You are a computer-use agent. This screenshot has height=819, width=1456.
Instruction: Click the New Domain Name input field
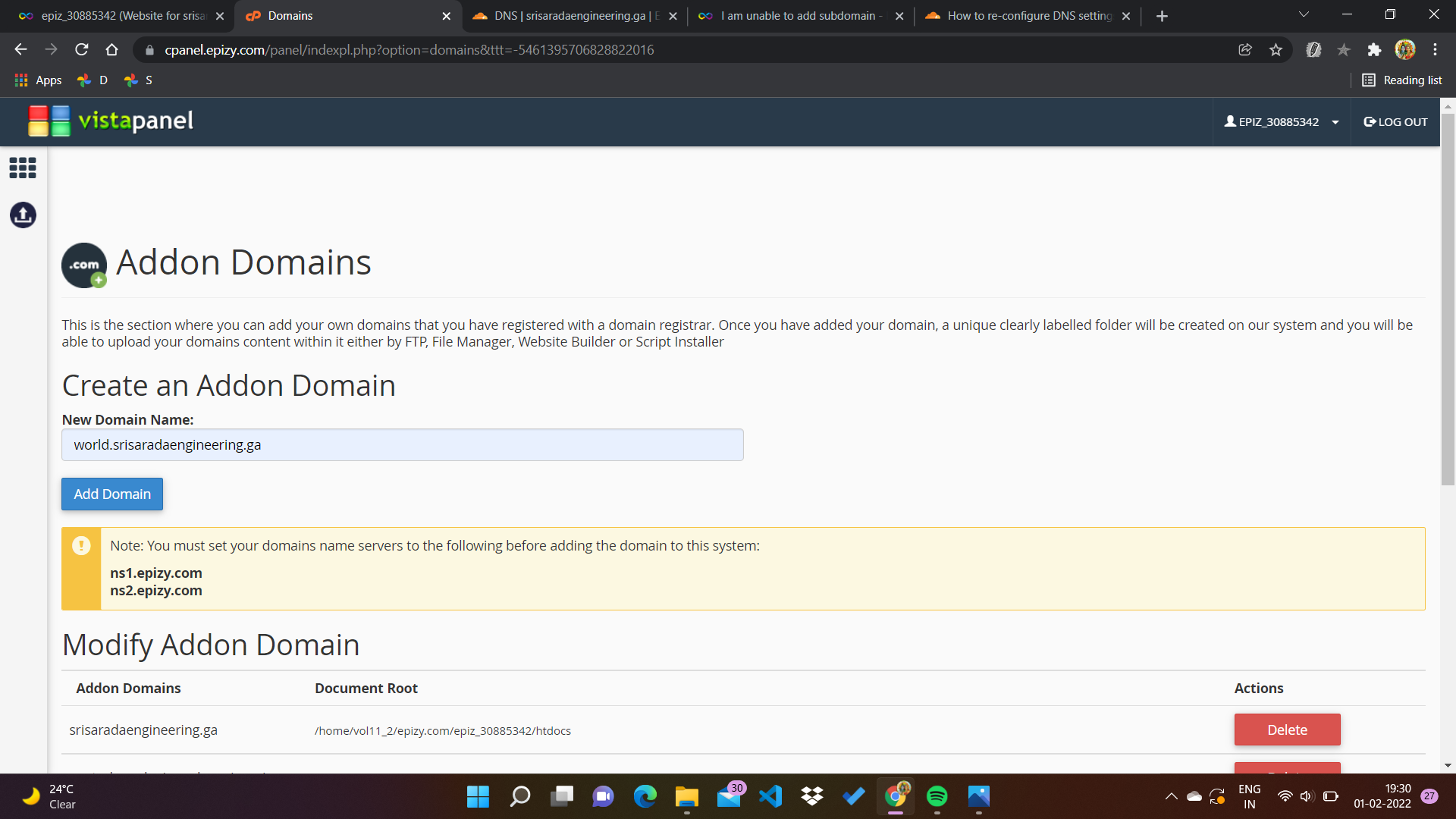pyautogui.click(x=402, y=445)
